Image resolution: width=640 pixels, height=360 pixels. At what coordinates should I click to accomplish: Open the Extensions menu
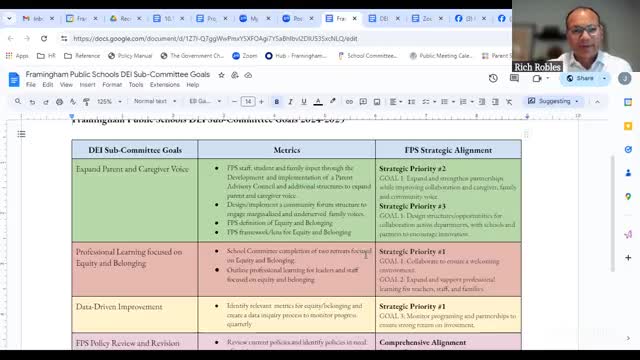coord(164,85)
